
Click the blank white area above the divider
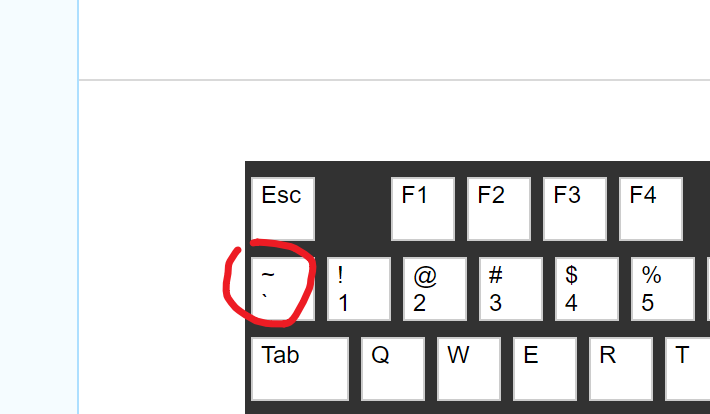[x=394, y=39]
